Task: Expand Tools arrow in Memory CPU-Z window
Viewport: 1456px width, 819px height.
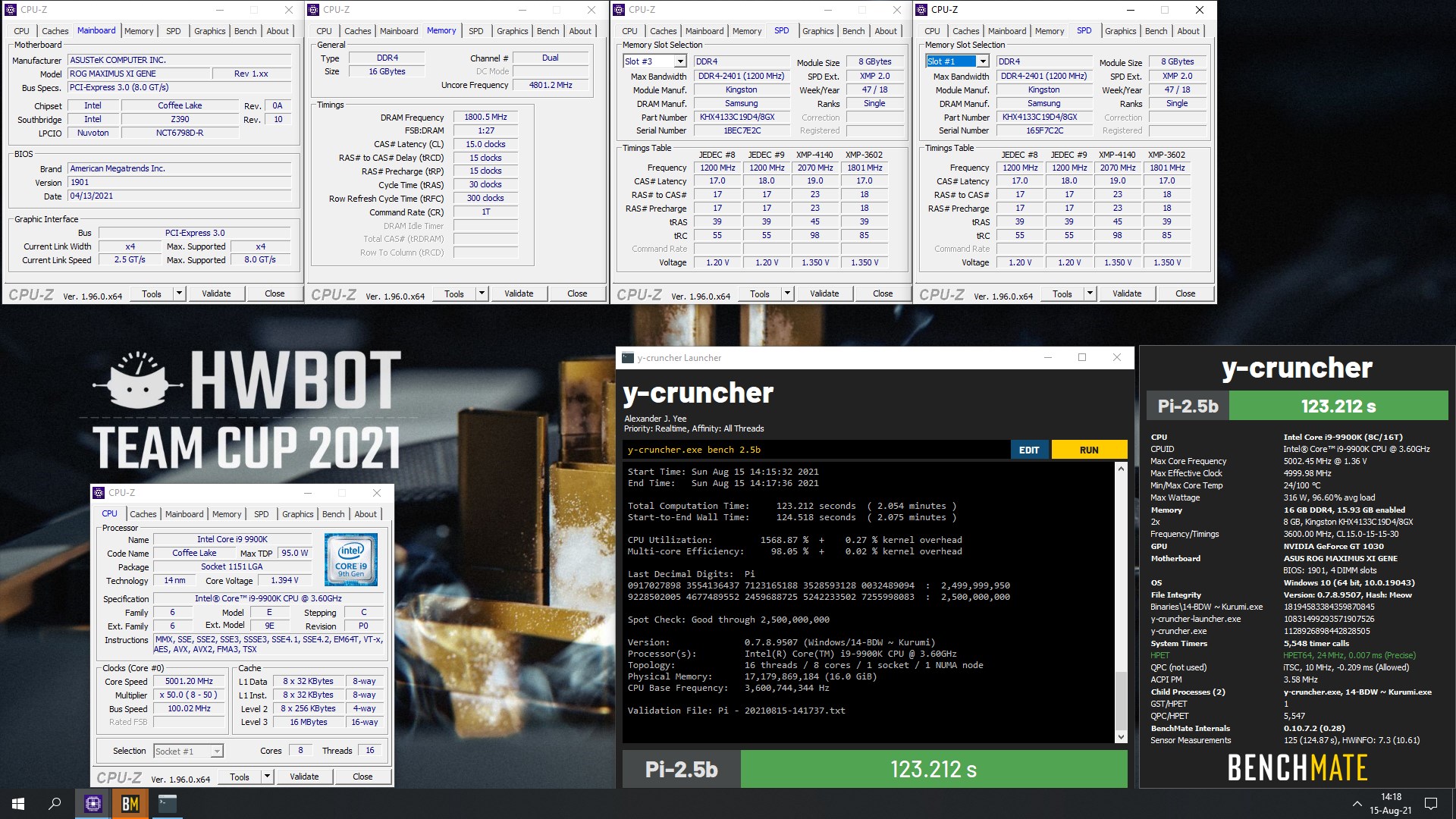Action: [x=482, y=293]
